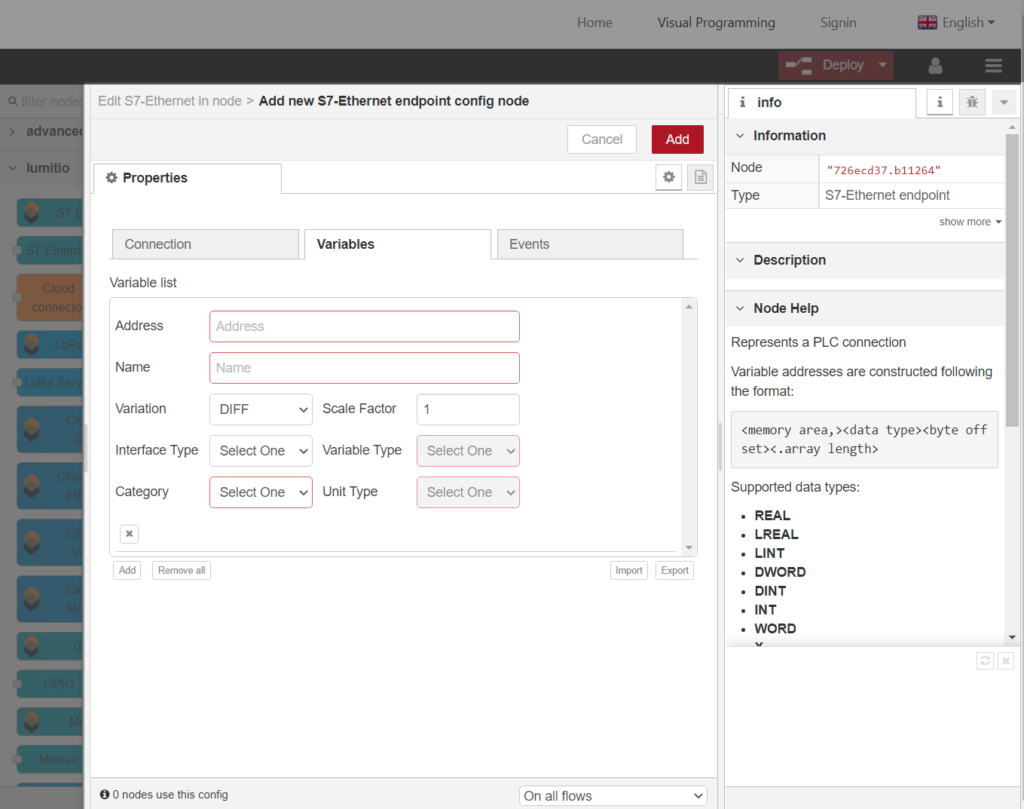1024x809 pixels.
Task: Close the tips box with x icon
Action: [x=1006, y=660]
